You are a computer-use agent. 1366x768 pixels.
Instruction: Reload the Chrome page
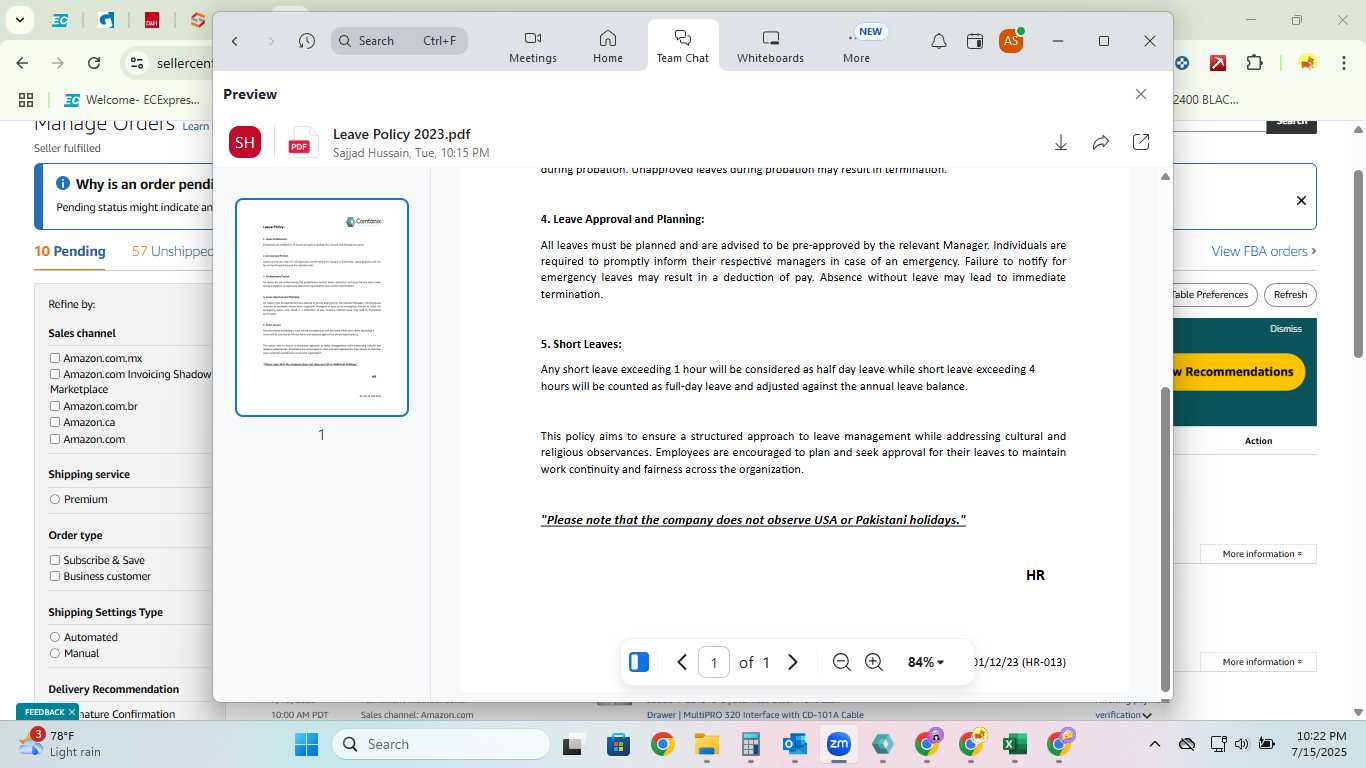[x=94, y=63]
